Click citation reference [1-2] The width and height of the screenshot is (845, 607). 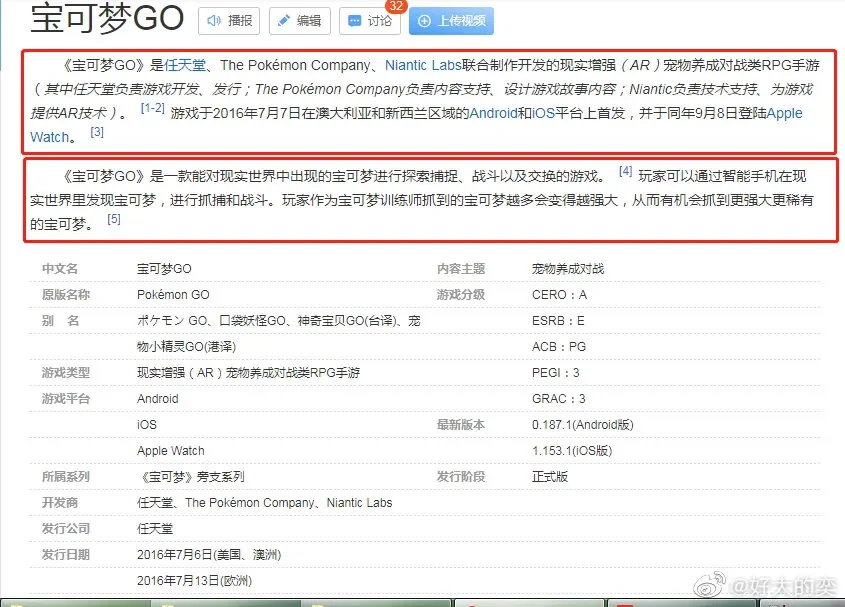(x=152, y=108)
